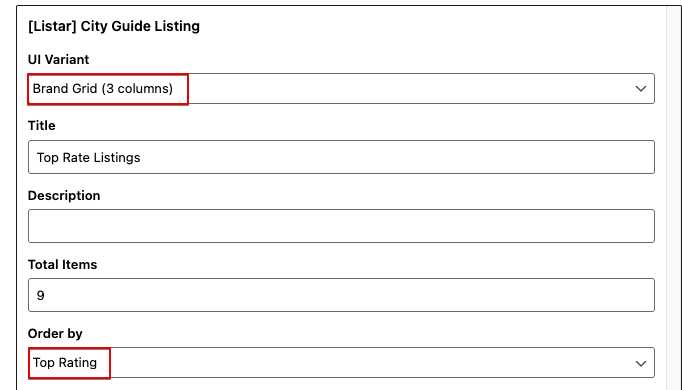Click the 'Total Items' label
682x390 pixels.
pos(63,264)
